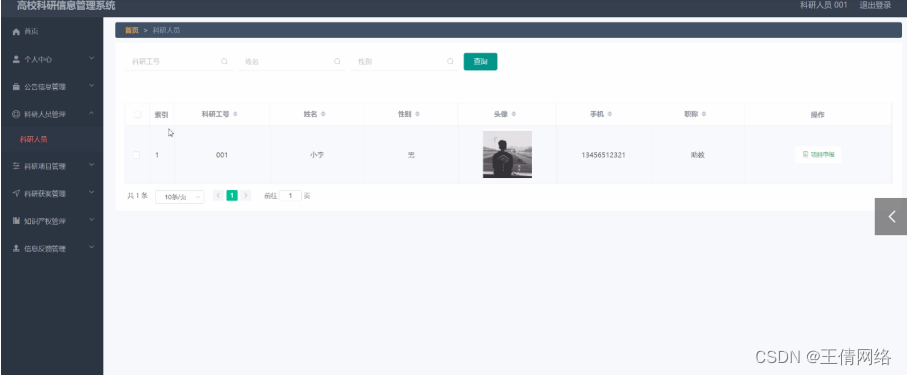Sort table by 头像 column arrows
The width and height of the screenshot is (907, 375).
(514, 115)
